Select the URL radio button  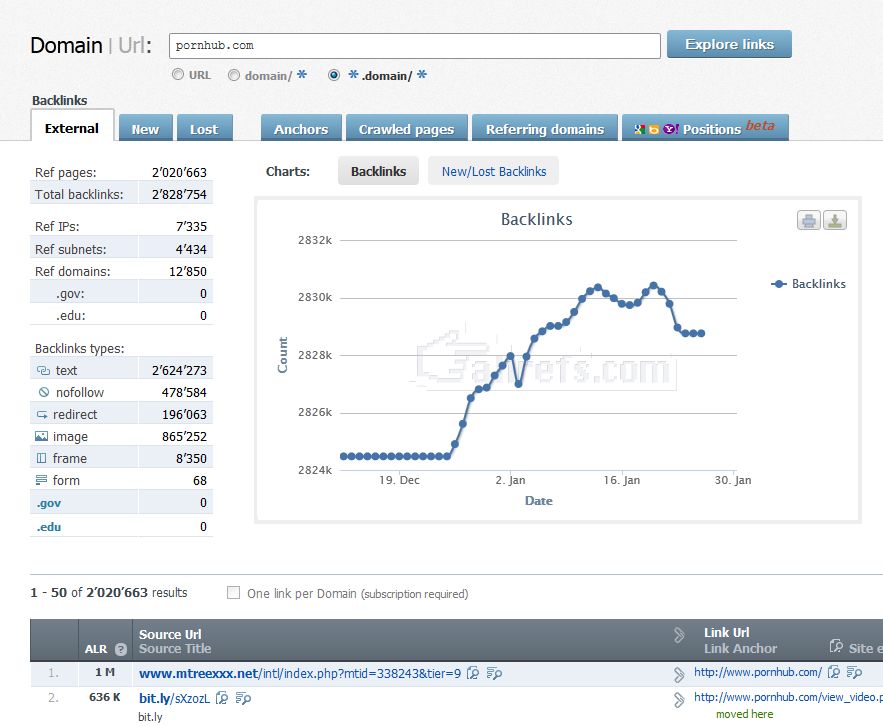pos(178,74)
